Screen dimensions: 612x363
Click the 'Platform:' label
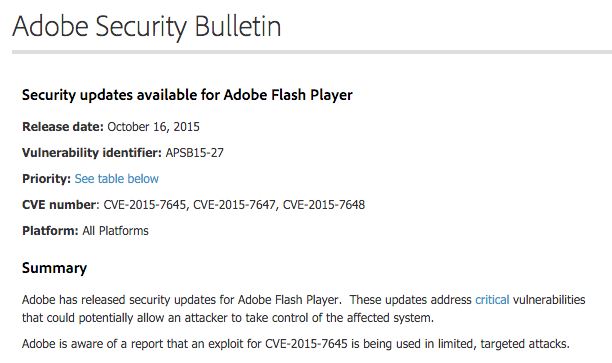(x=50, y=231)
